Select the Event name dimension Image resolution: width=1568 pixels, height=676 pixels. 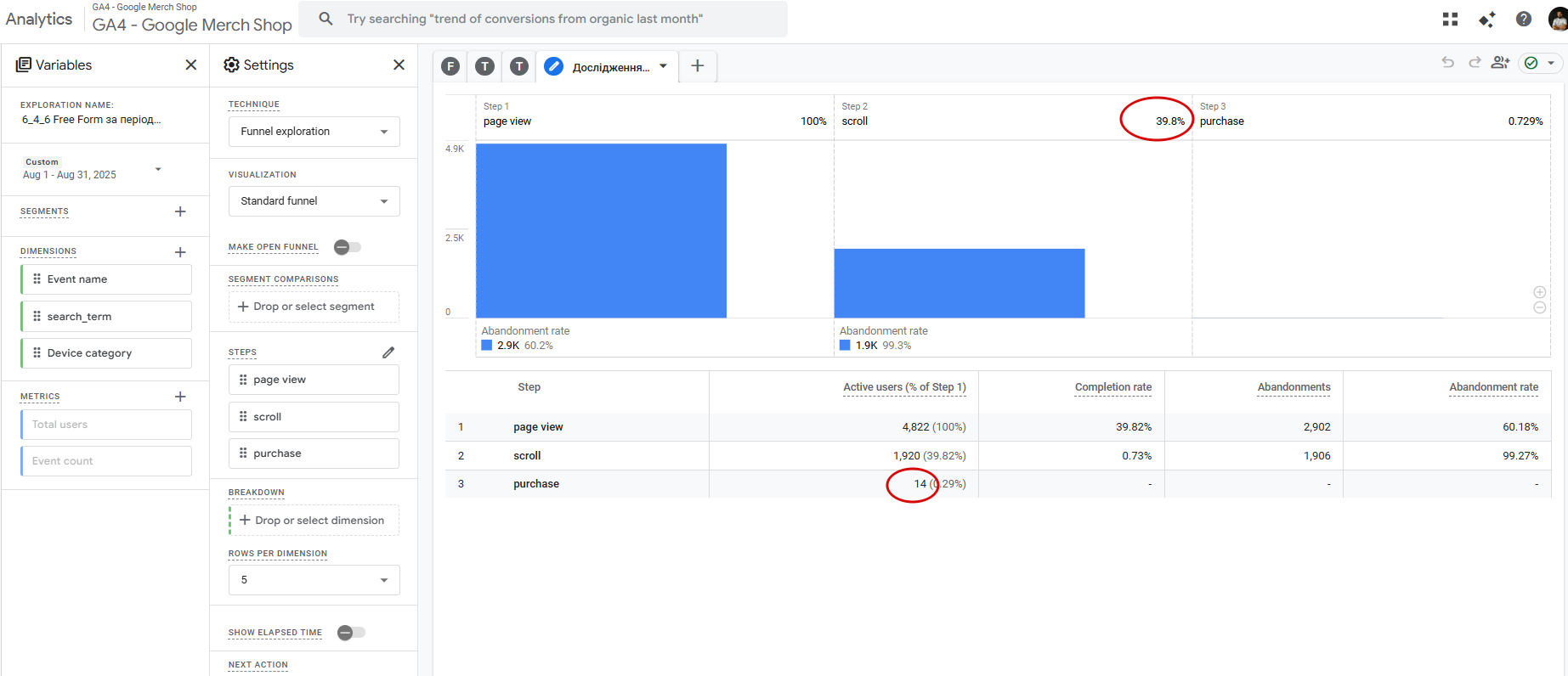[x=106, y=279]
